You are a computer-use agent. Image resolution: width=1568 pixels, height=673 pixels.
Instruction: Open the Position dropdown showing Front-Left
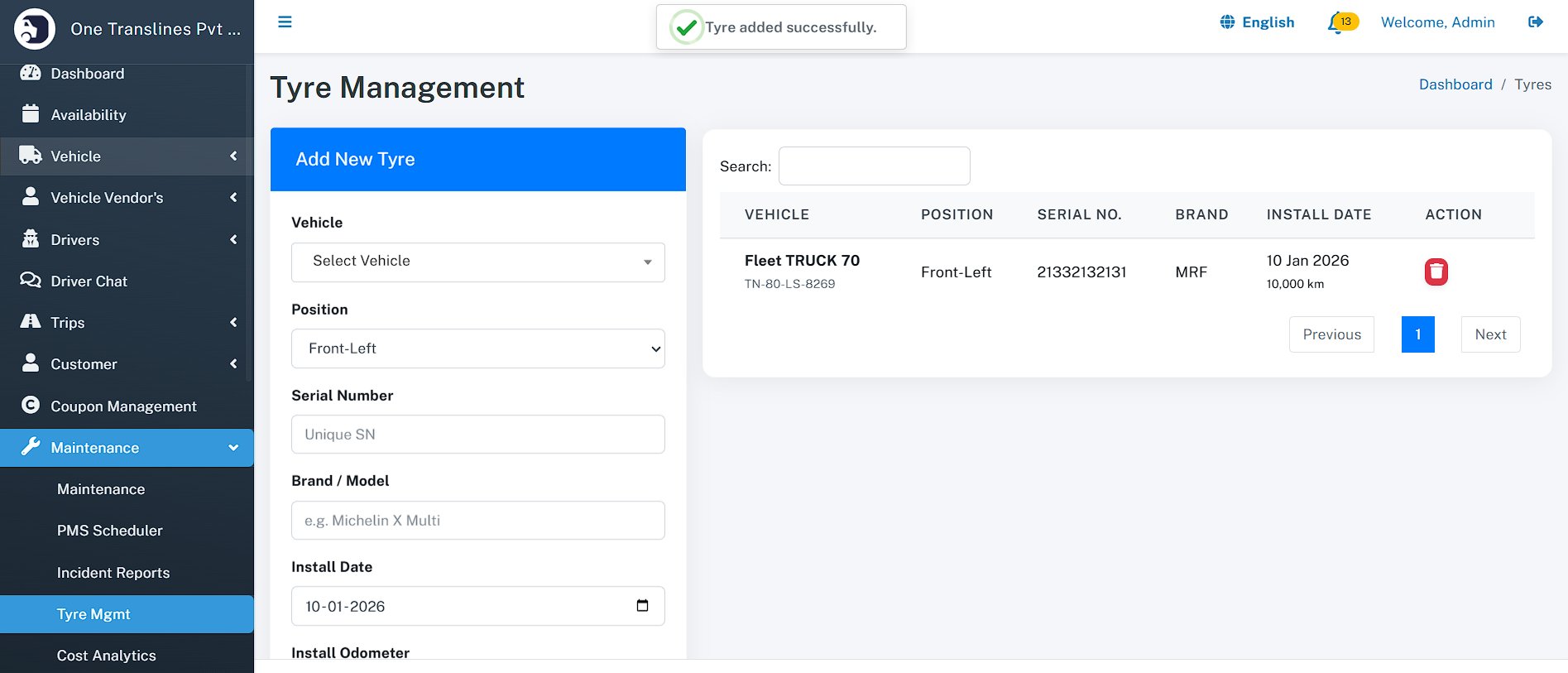(477, 349)
